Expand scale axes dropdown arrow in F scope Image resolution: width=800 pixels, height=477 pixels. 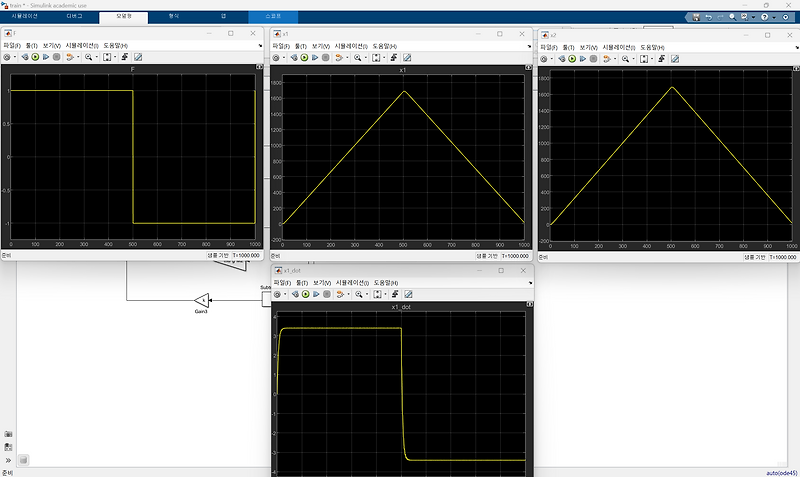(x=115, y=57)
